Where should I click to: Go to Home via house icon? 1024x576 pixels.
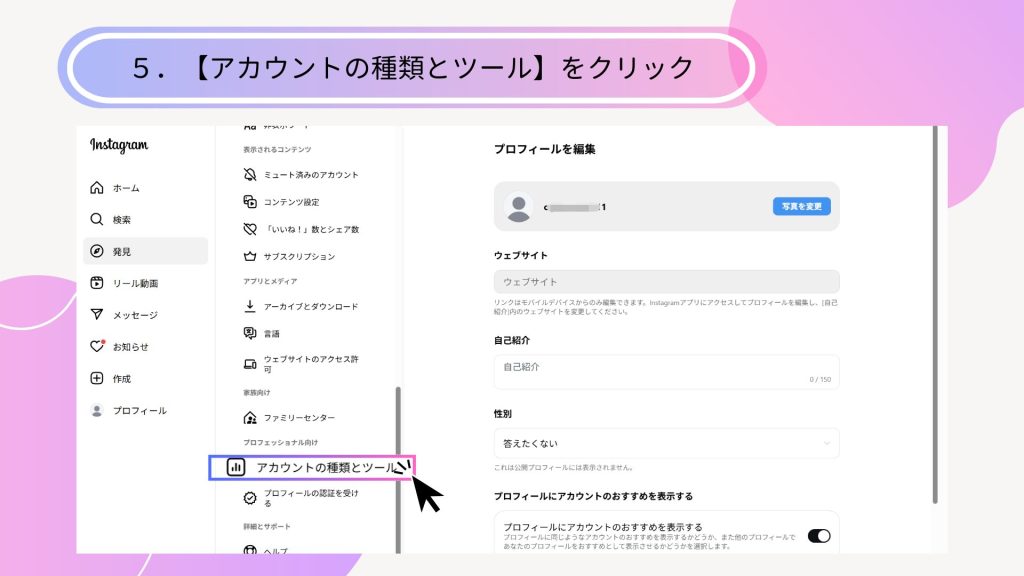(97, 188)
